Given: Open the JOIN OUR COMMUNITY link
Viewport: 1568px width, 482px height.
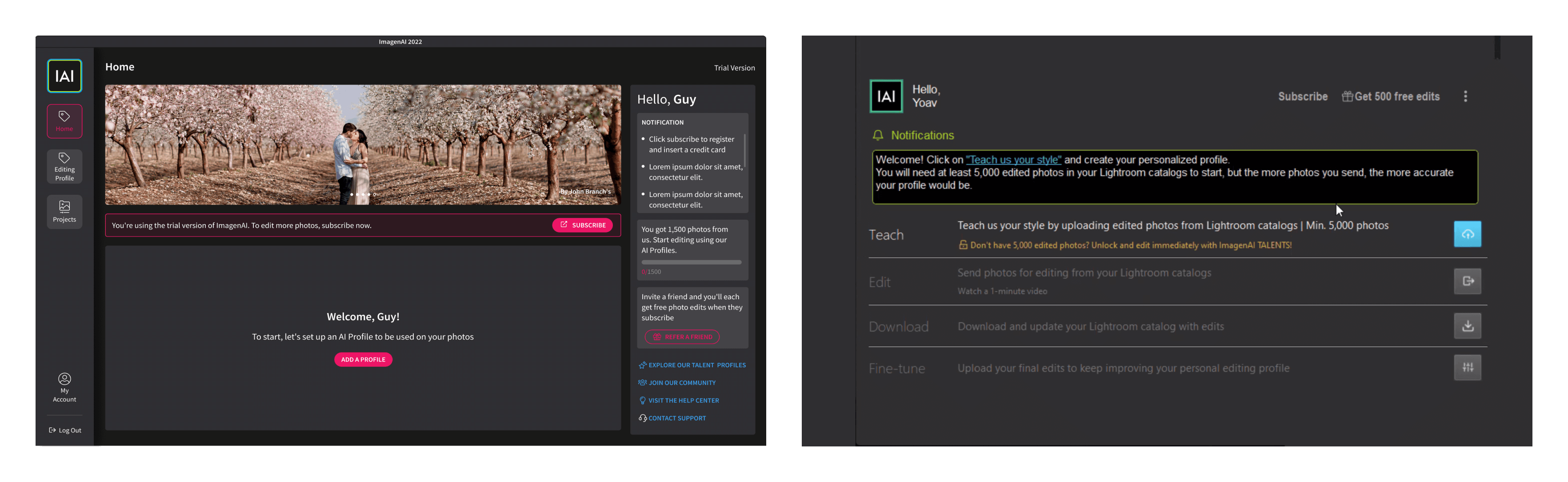Looking at the screenshot, I should [682, 383].
